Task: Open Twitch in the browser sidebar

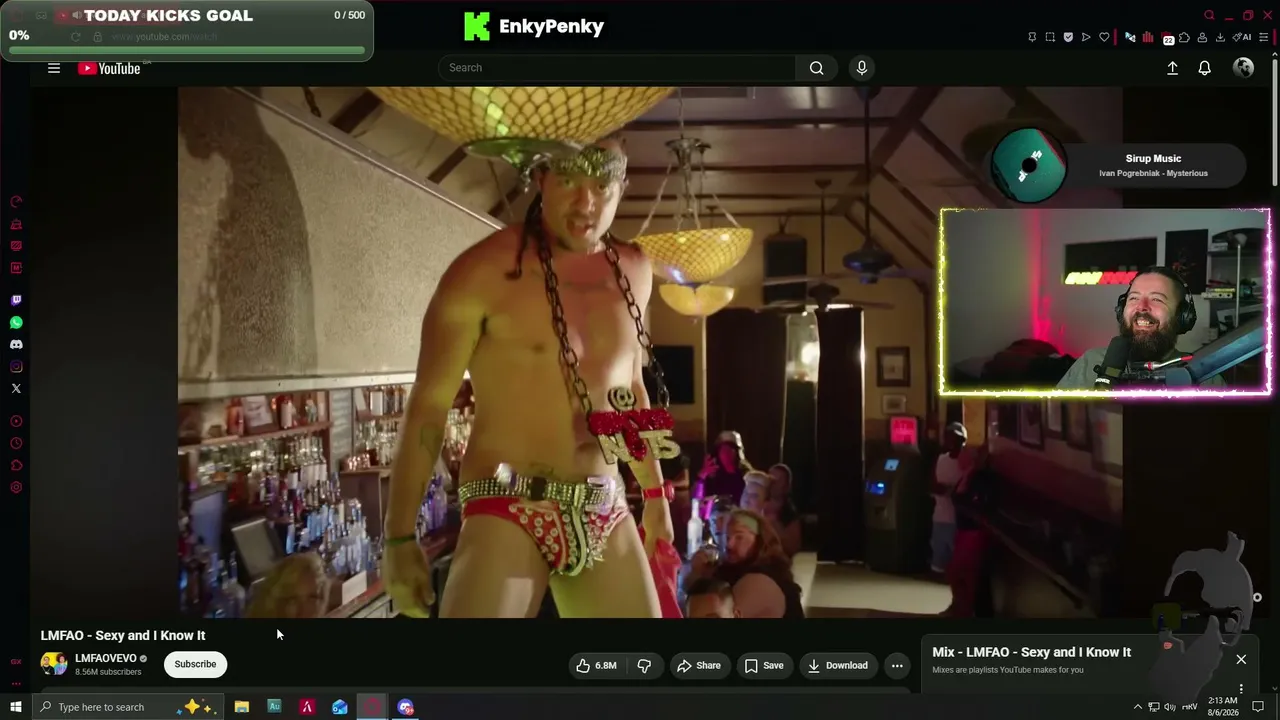Action: (x=16, y=300)
